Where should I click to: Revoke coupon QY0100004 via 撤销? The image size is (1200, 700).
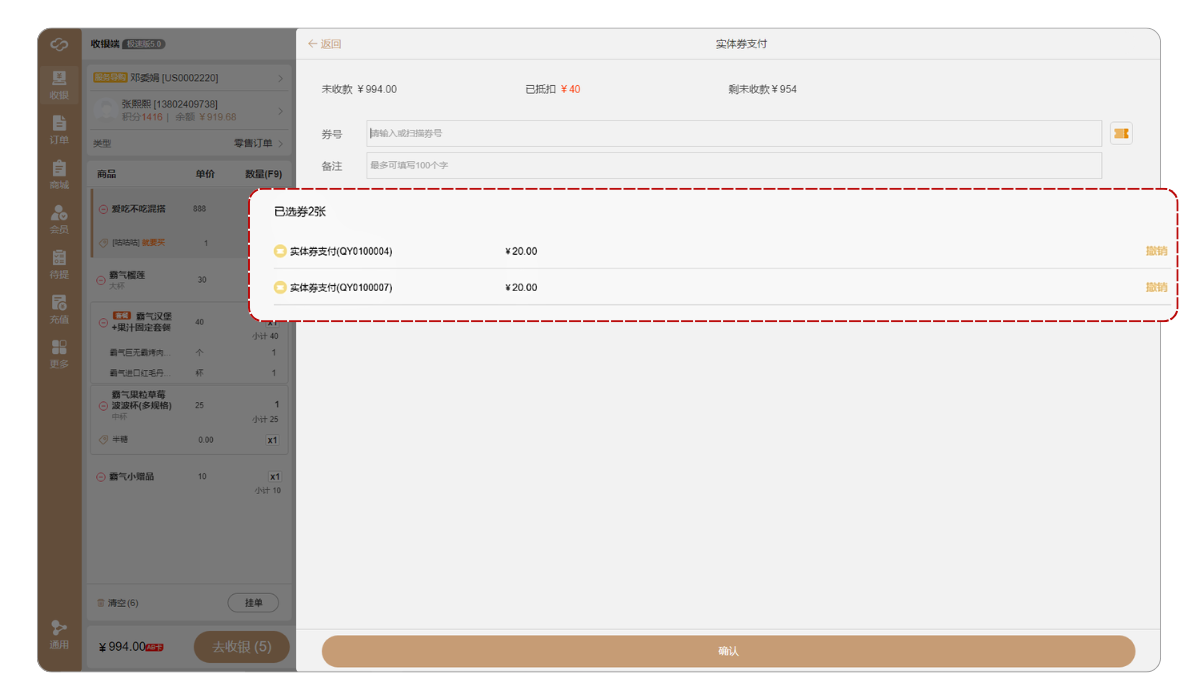1156,251
